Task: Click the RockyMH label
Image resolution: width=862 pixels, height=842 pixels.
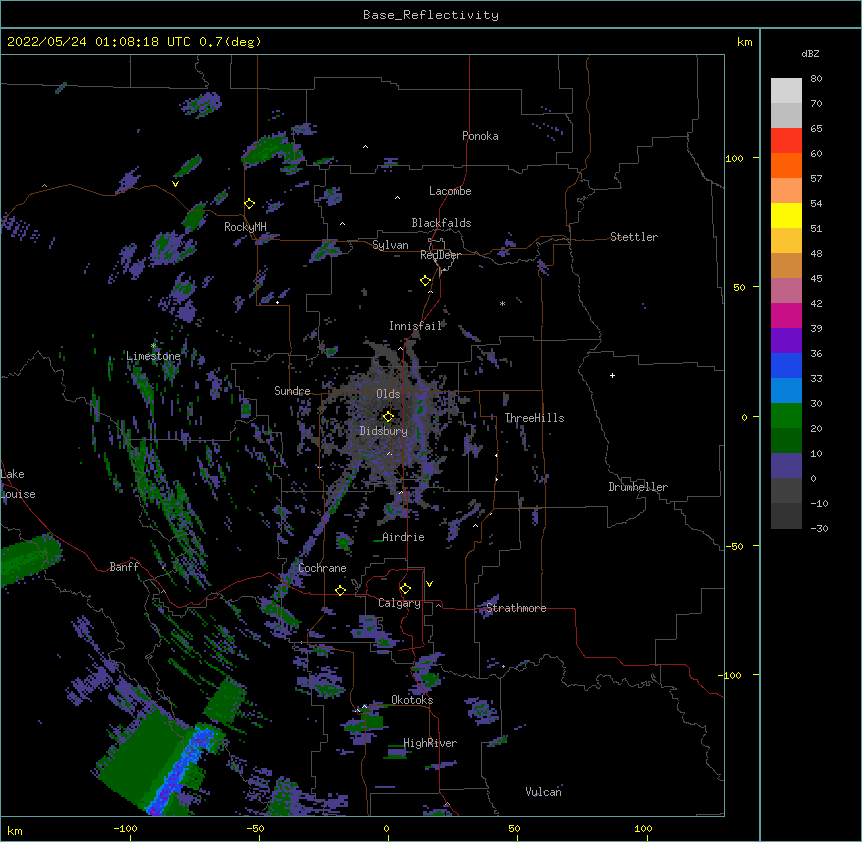Action: pyautogui.click(x=245, y=226)
